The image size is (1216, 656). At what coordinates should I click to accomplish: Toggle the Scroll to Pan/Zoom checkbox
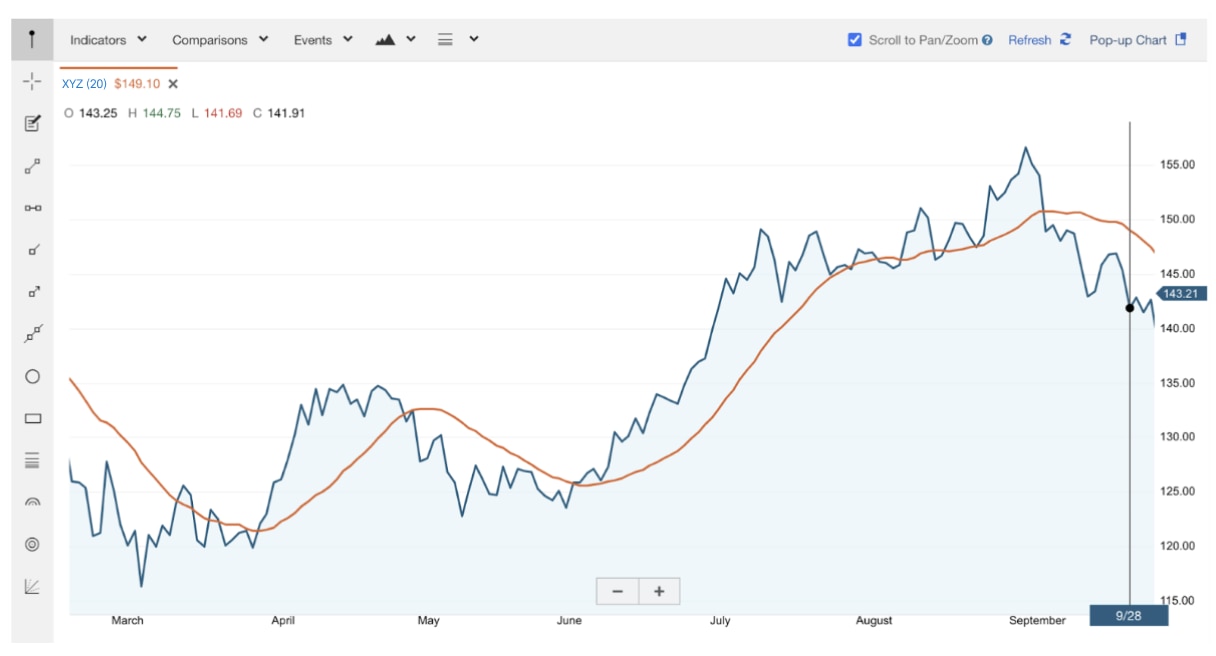(854, 40)
